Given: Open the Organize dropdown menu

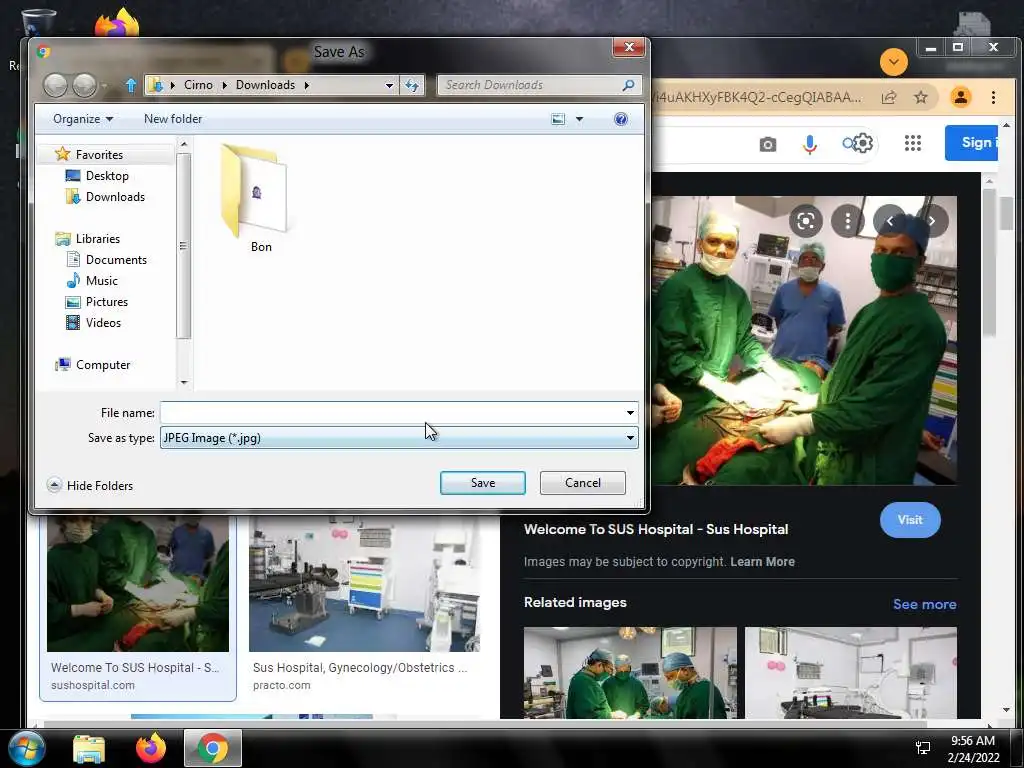Looking at the screenshot, I should pyautogui.click(x=83, y=119).
